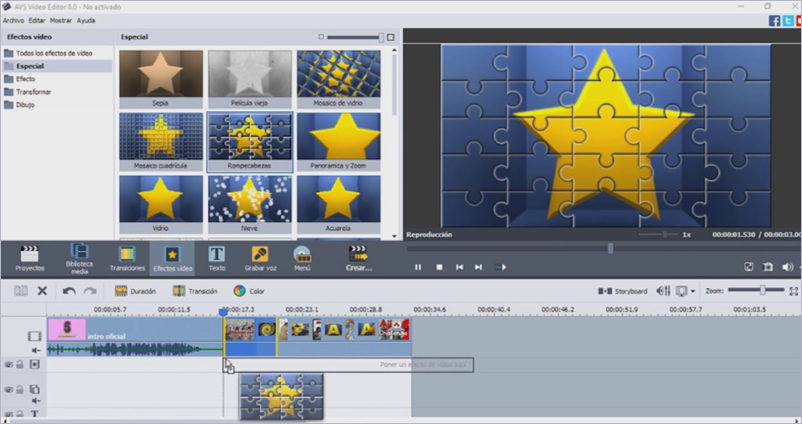Select the Acuarela effect thumbnail

[339, 204]
